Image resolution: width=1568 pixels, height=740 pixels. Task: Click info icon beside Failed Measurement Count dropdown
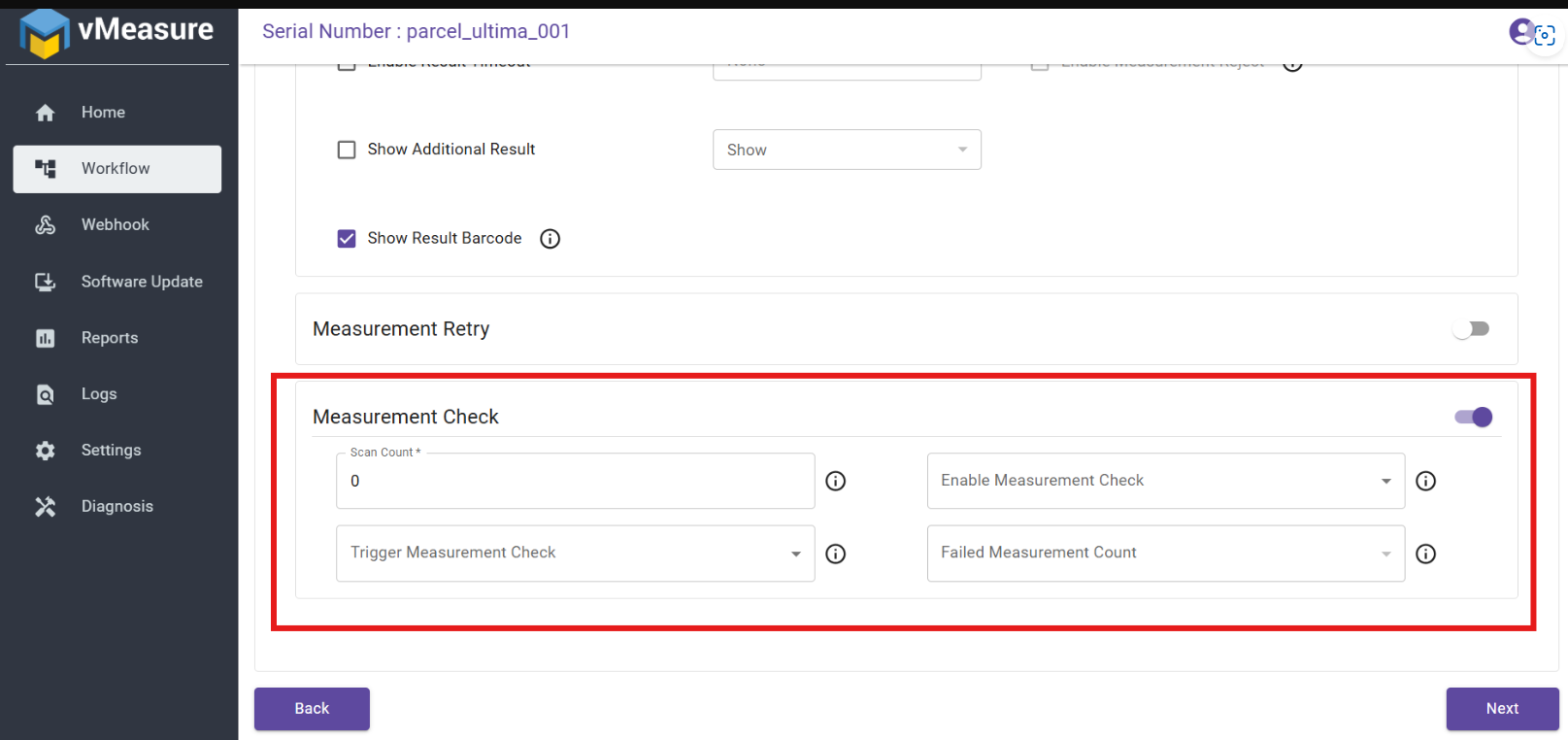coord(1425,554)
